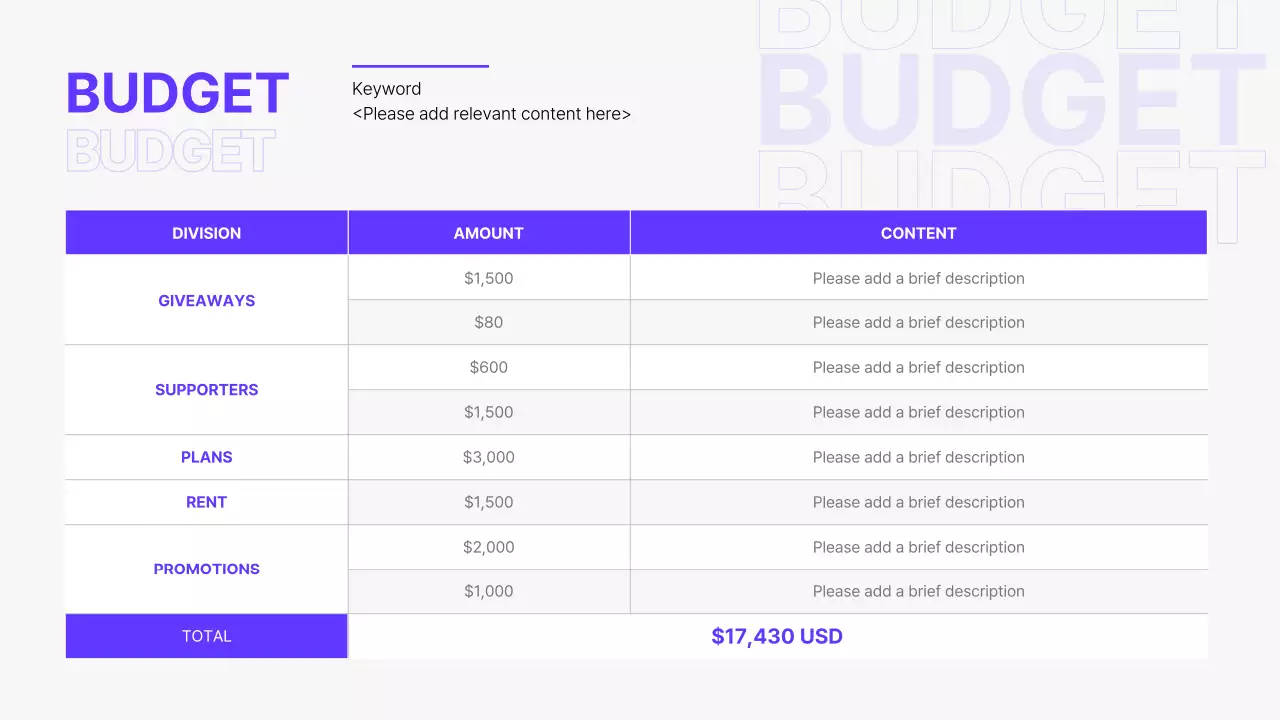Click the purple BUDGET slide title
Image resolution: width=1280 pixels, height=720 pixels.
point(177,93)
